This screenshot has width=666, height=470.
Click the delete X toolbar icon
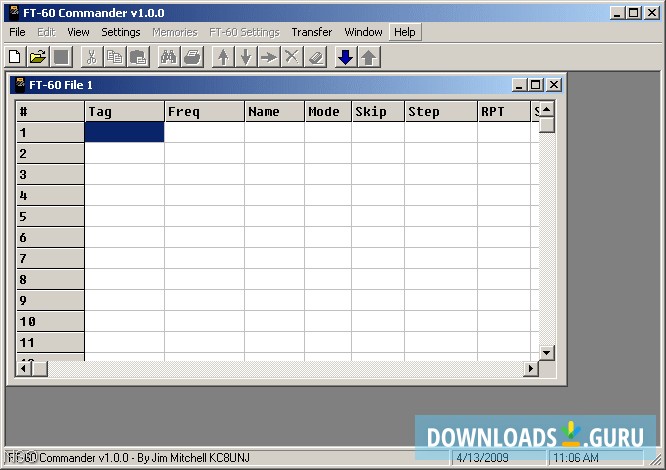click(x=292, y=57)
